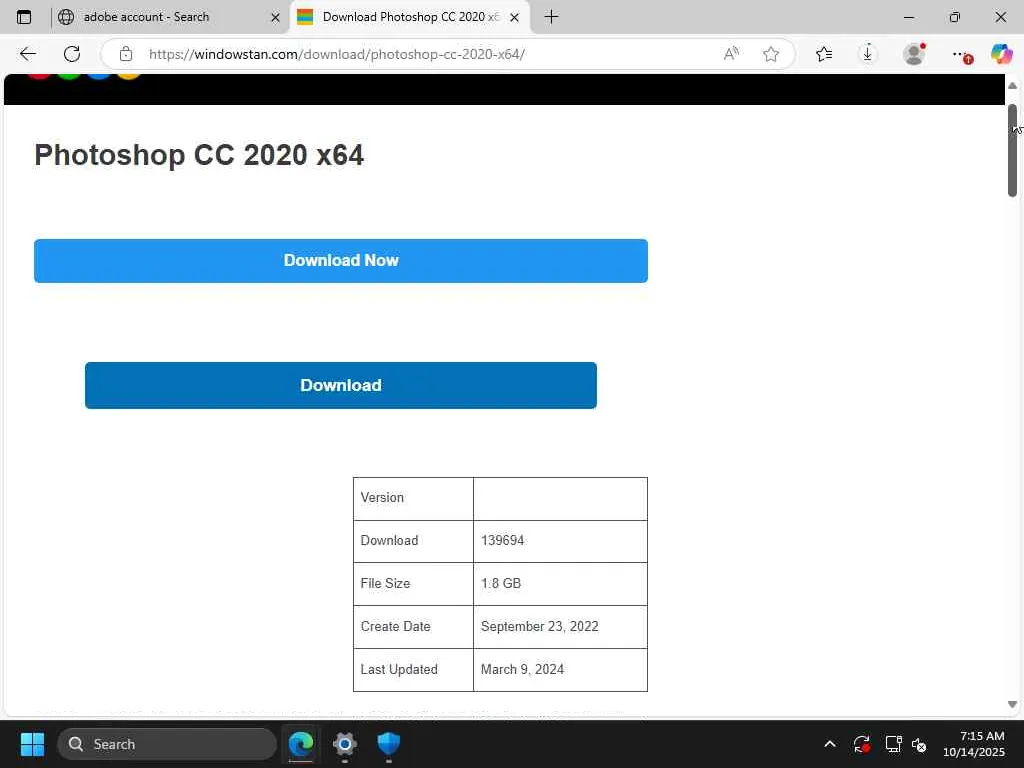Click the File Size label cell
Screen dimensions: 1024x768
point(413,584)
